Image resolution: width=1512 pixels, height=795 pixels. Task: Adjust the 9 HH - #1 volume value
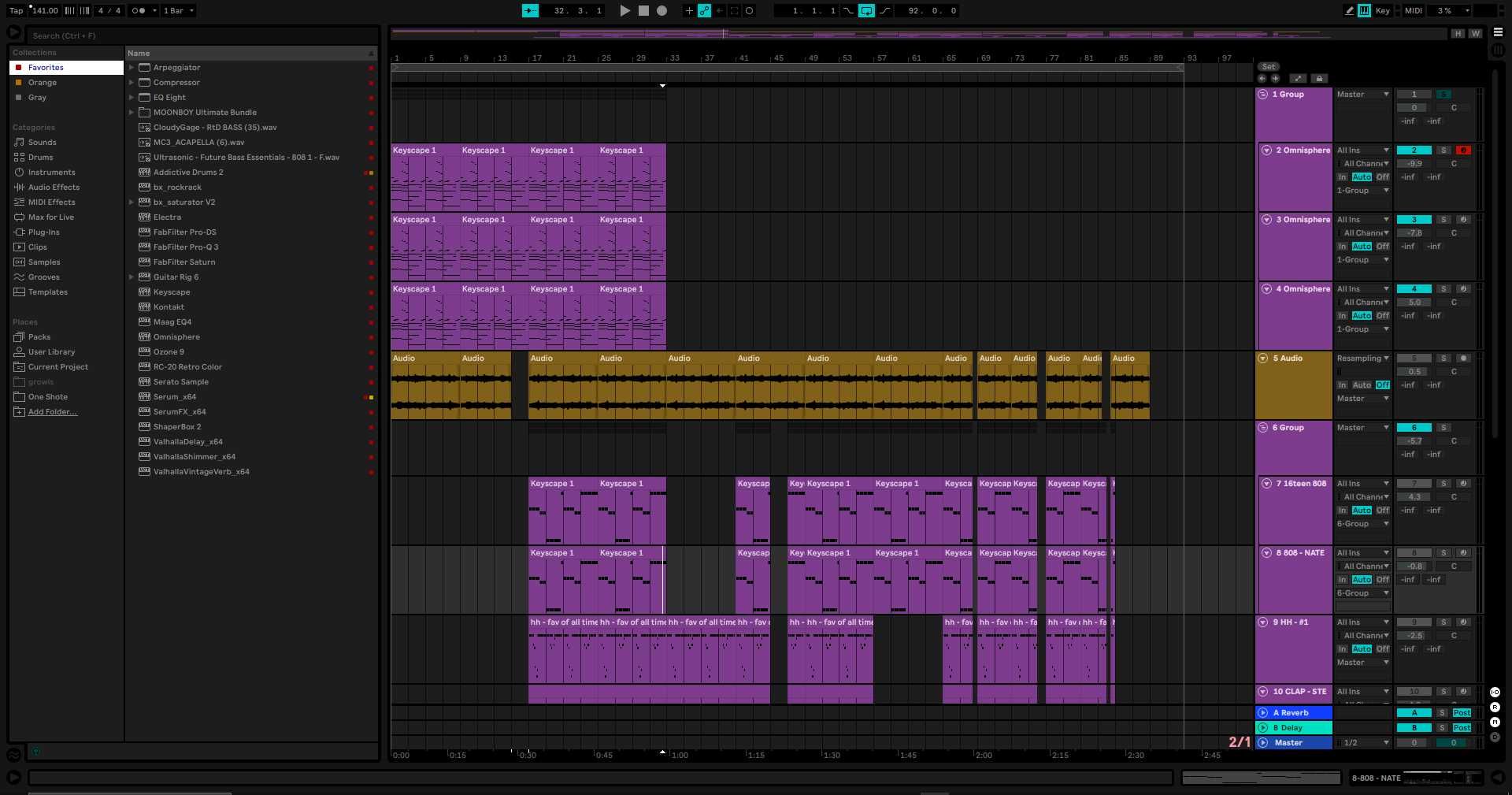pyautogui.click(x=1414, y=636)
